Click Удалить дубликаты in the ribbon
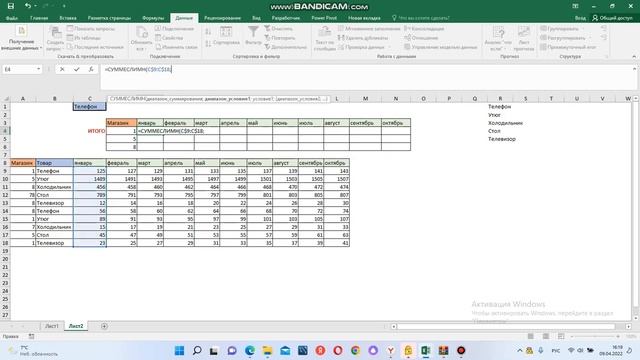 363,38
